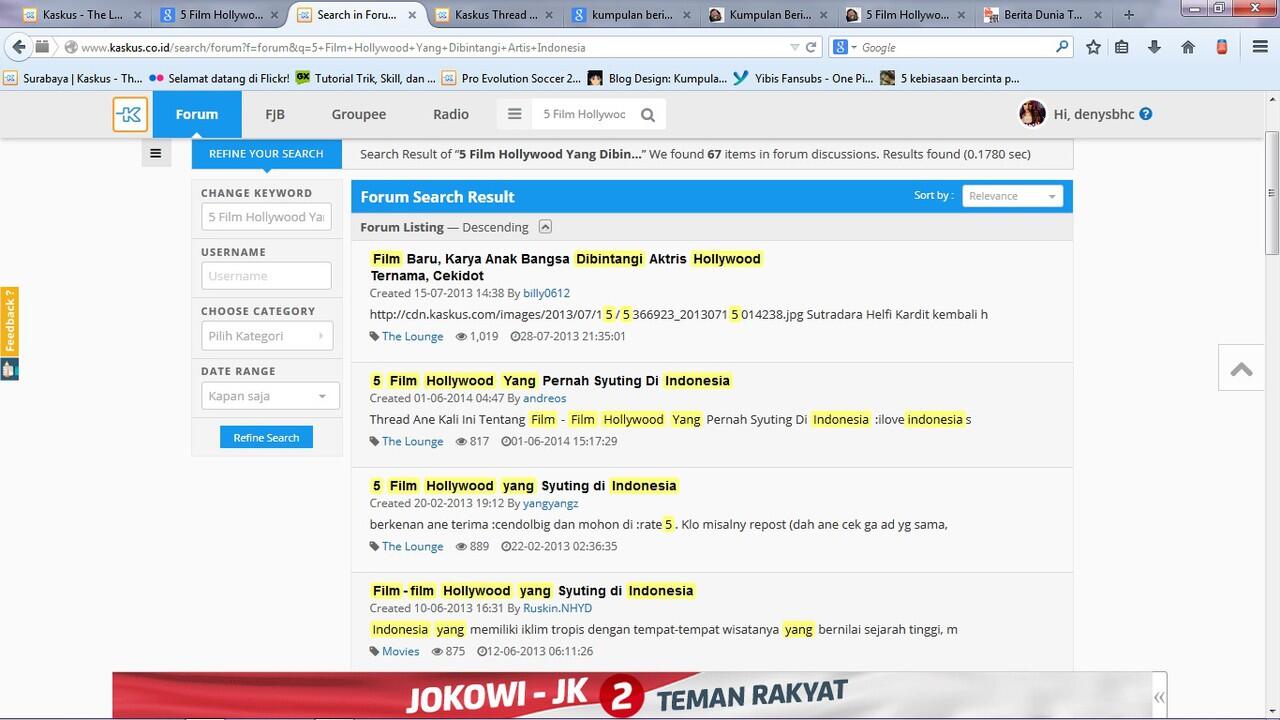Switch to the 'Kaskus Thread...' browser tab
The height and width of the screenshot is (720, 1280).
coord(496,15)
